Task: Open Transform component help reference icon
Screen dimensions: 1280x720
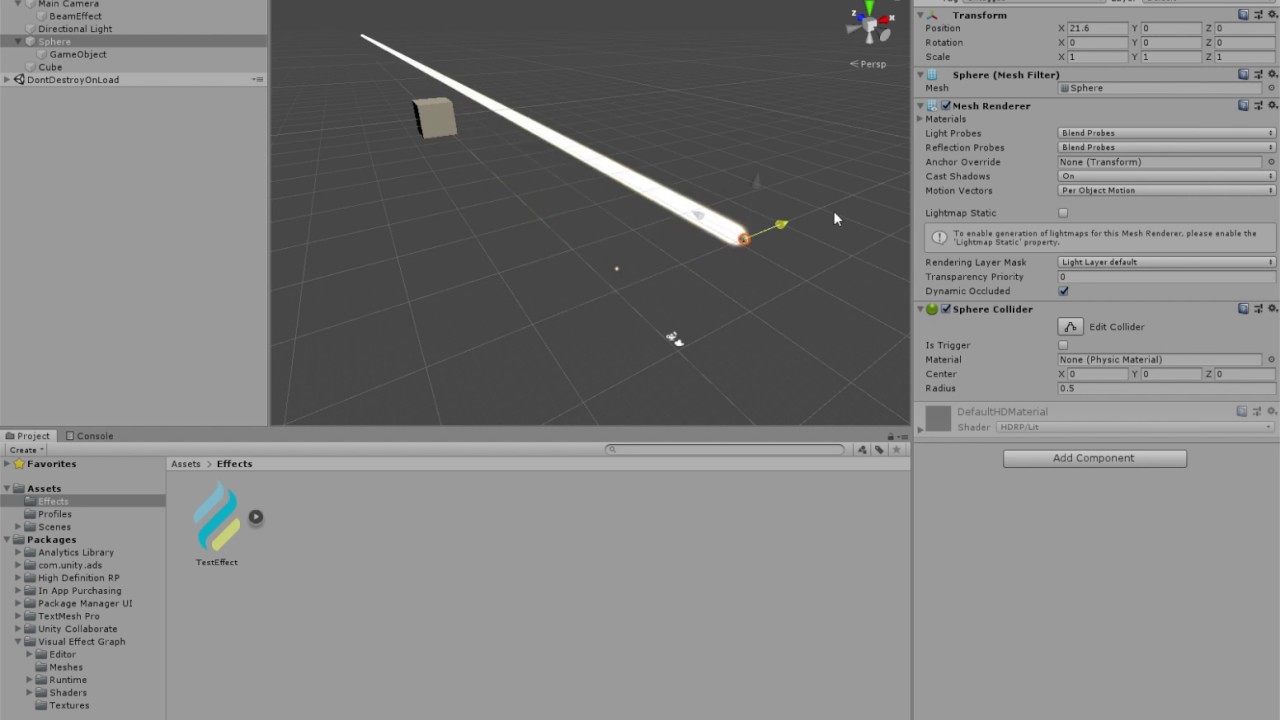Action: (1244, 15)
